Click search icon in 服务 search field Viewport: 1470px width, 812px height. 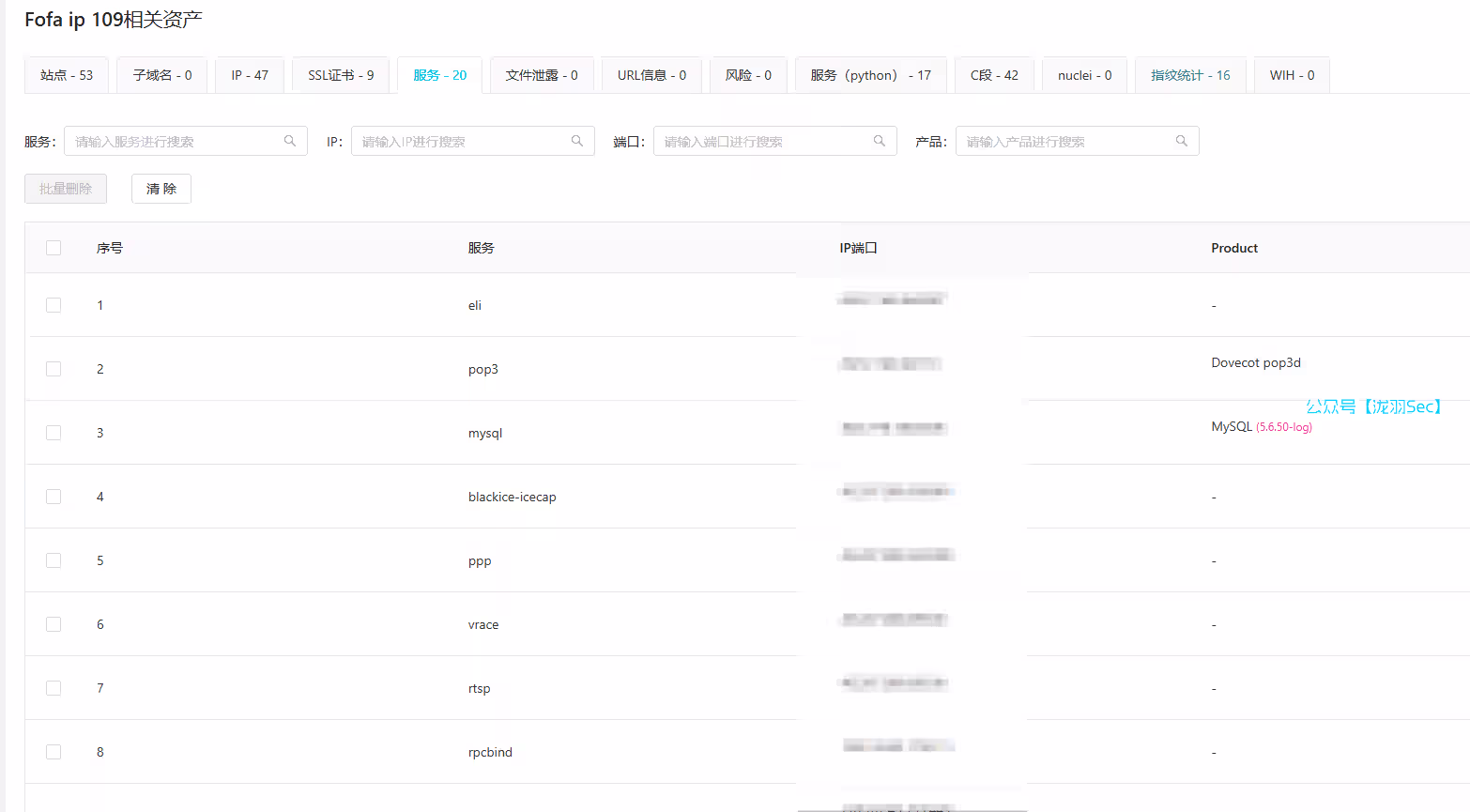290,141
